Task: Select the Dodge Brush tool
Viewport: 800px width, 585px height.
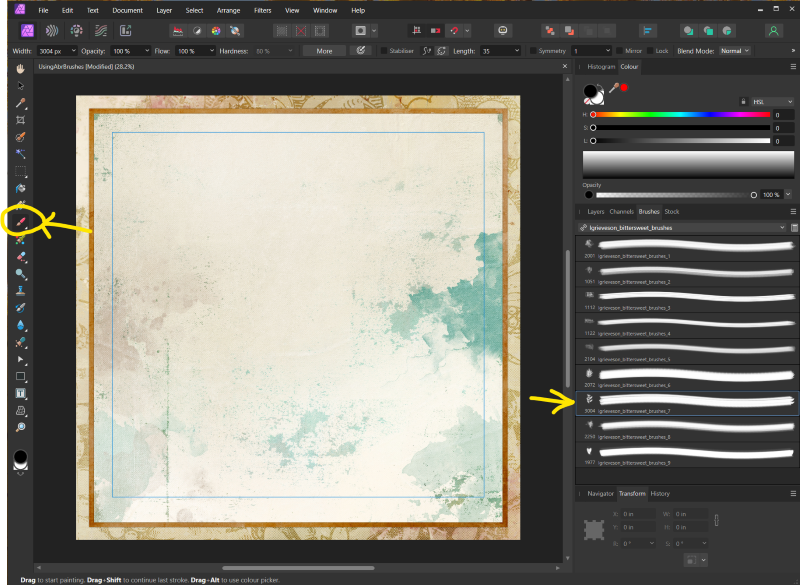Action: [x=20, y=274]
